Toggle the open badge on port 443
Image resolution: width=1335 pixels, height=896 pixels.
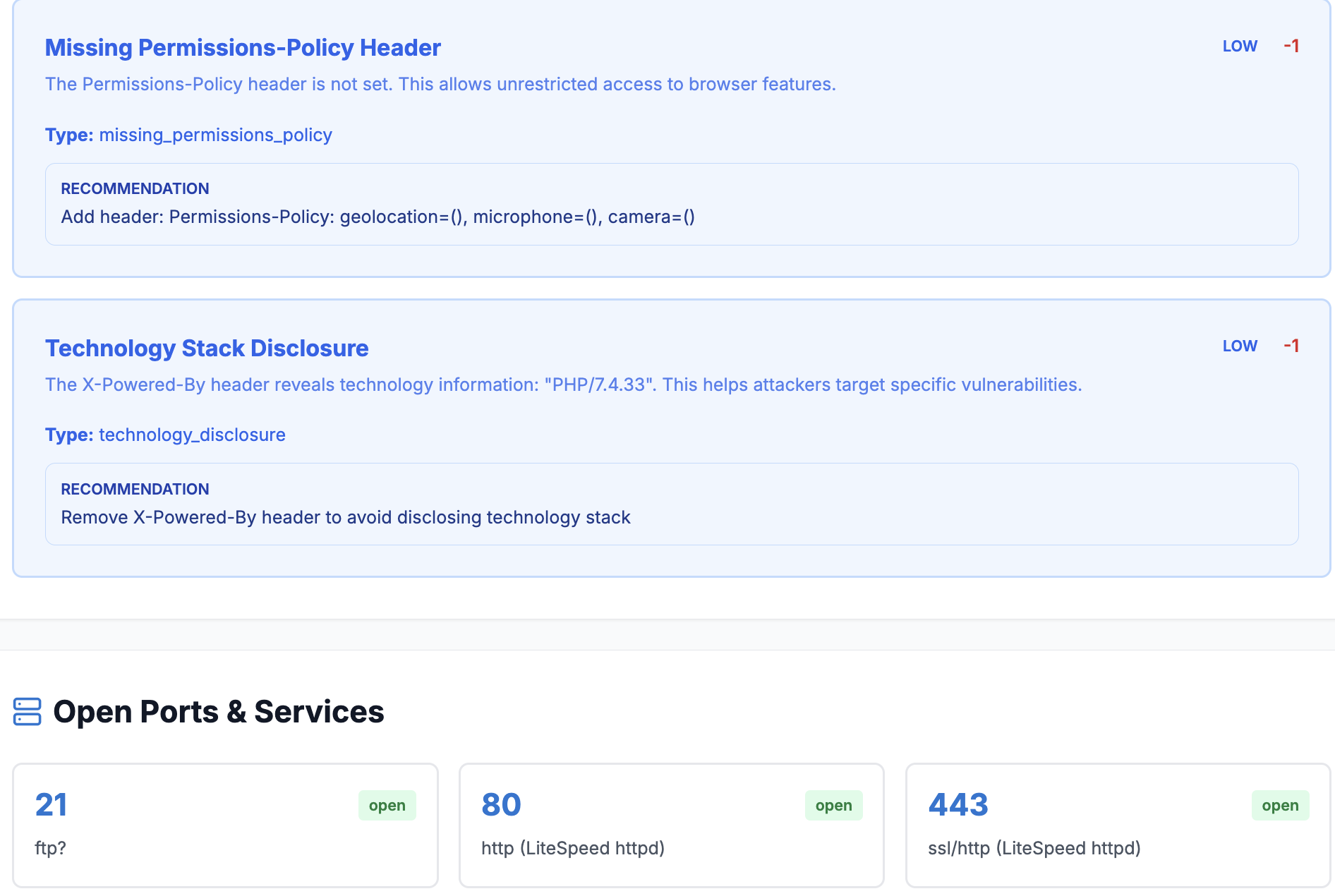click(1280, 805)
